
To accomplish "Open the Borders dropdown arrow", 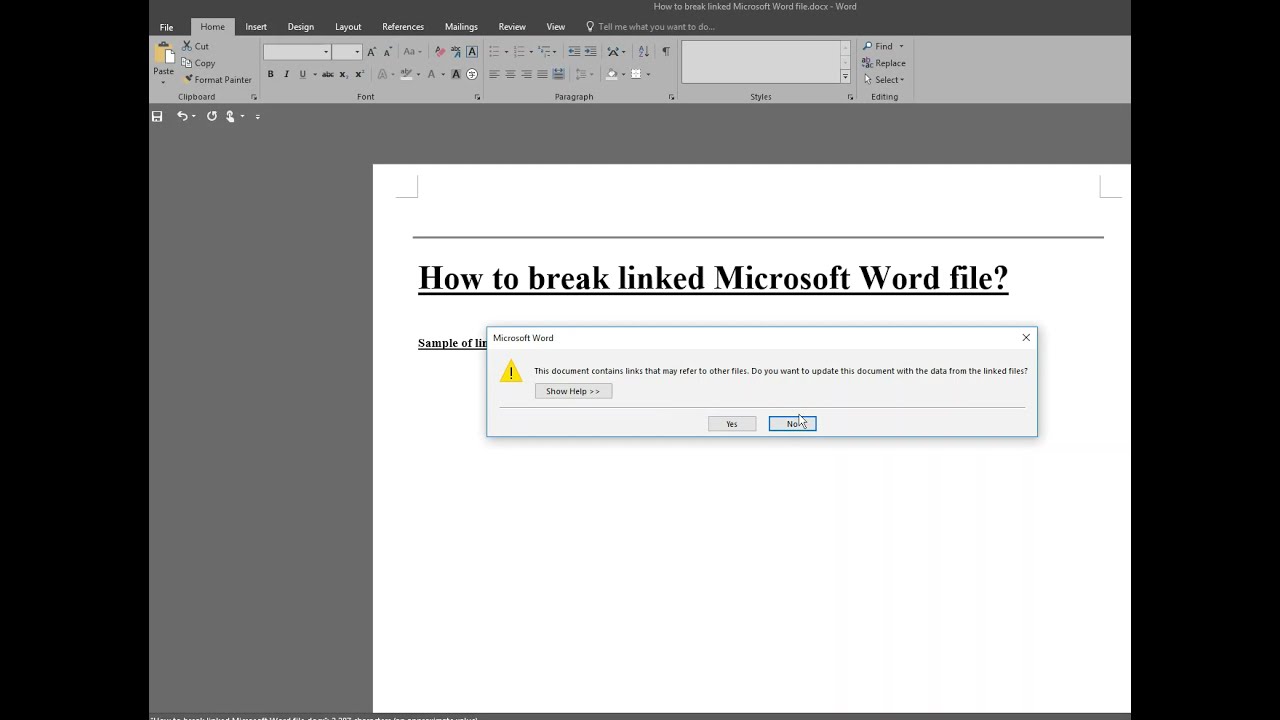I will [x=648, y=74].
